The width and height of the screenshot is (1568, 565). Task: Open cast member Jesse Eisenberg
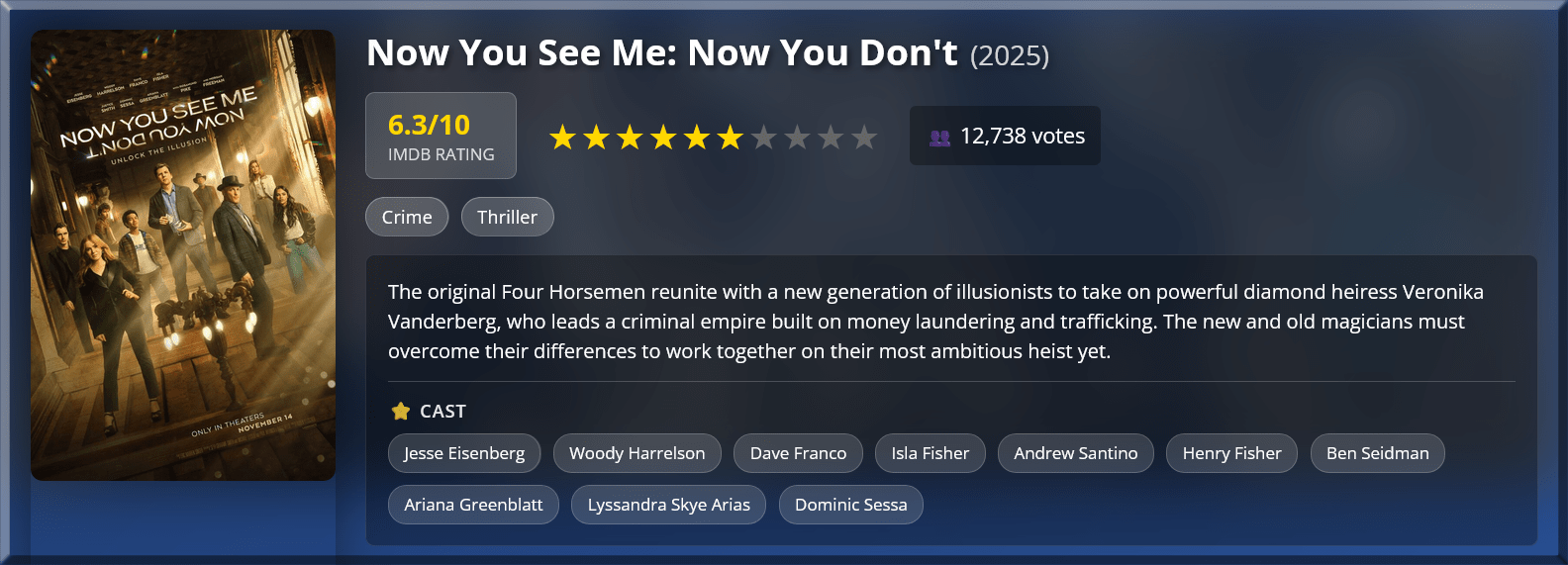[464, 453]
